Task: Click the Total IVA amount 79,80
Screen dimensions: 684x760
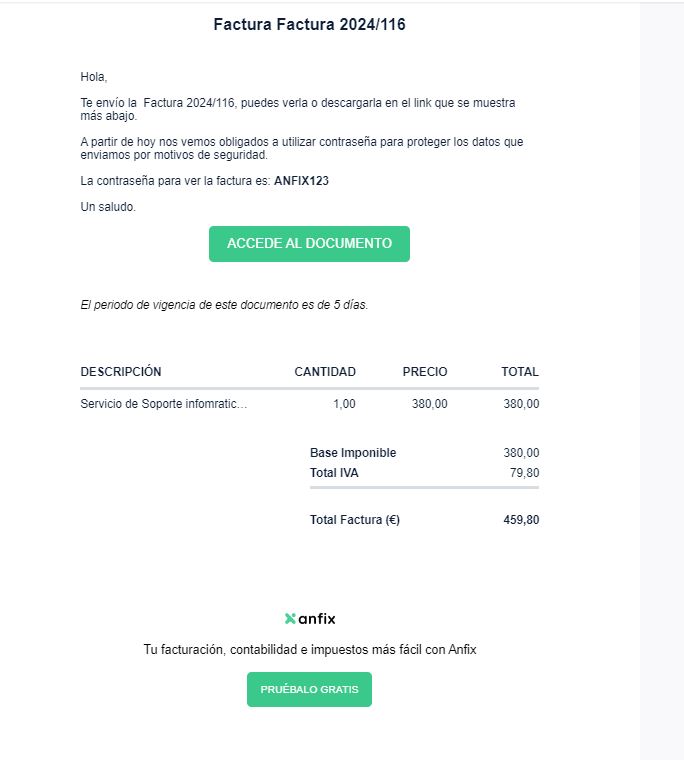Action: [x=524, y=473]
